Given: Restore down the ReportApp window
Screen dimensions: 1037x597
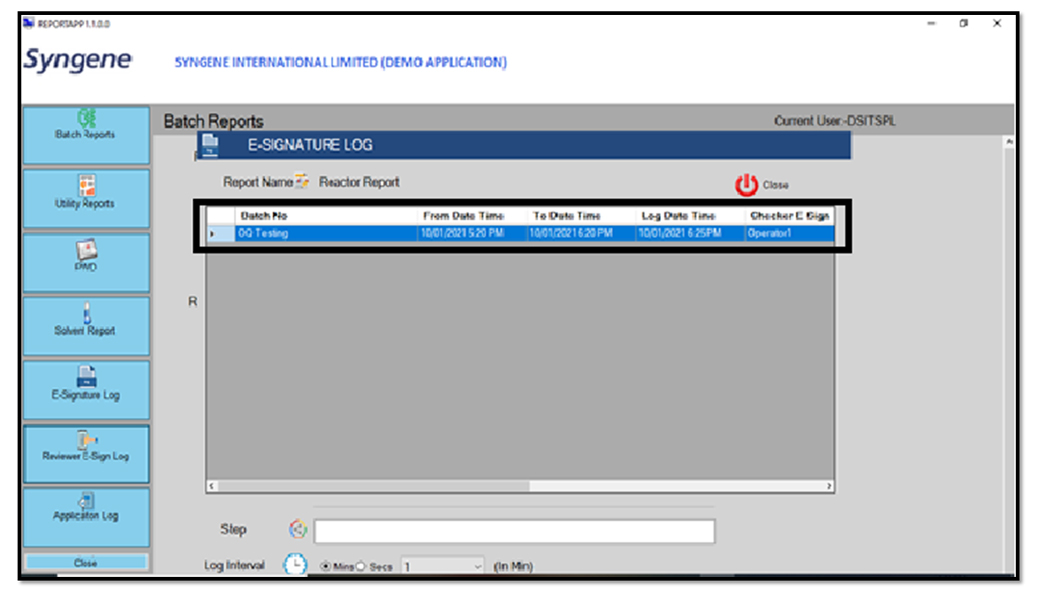Looking at the screenshot, I should point(964,23).
